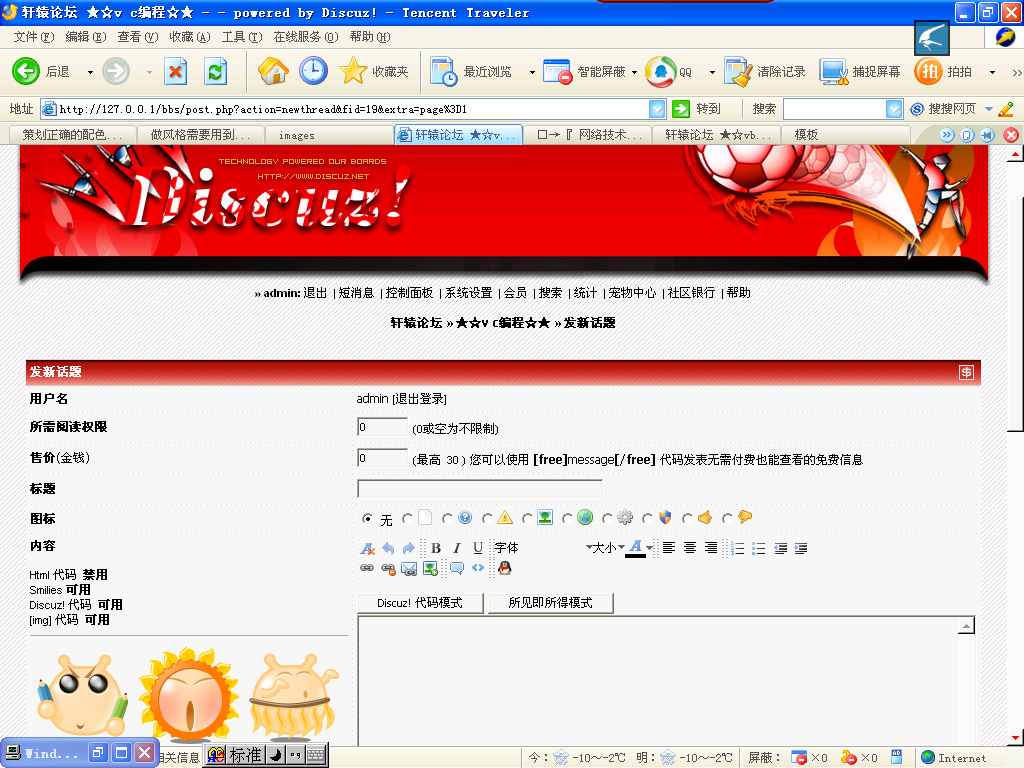Increase indent in editor toolbar

(x=801, y=549)
